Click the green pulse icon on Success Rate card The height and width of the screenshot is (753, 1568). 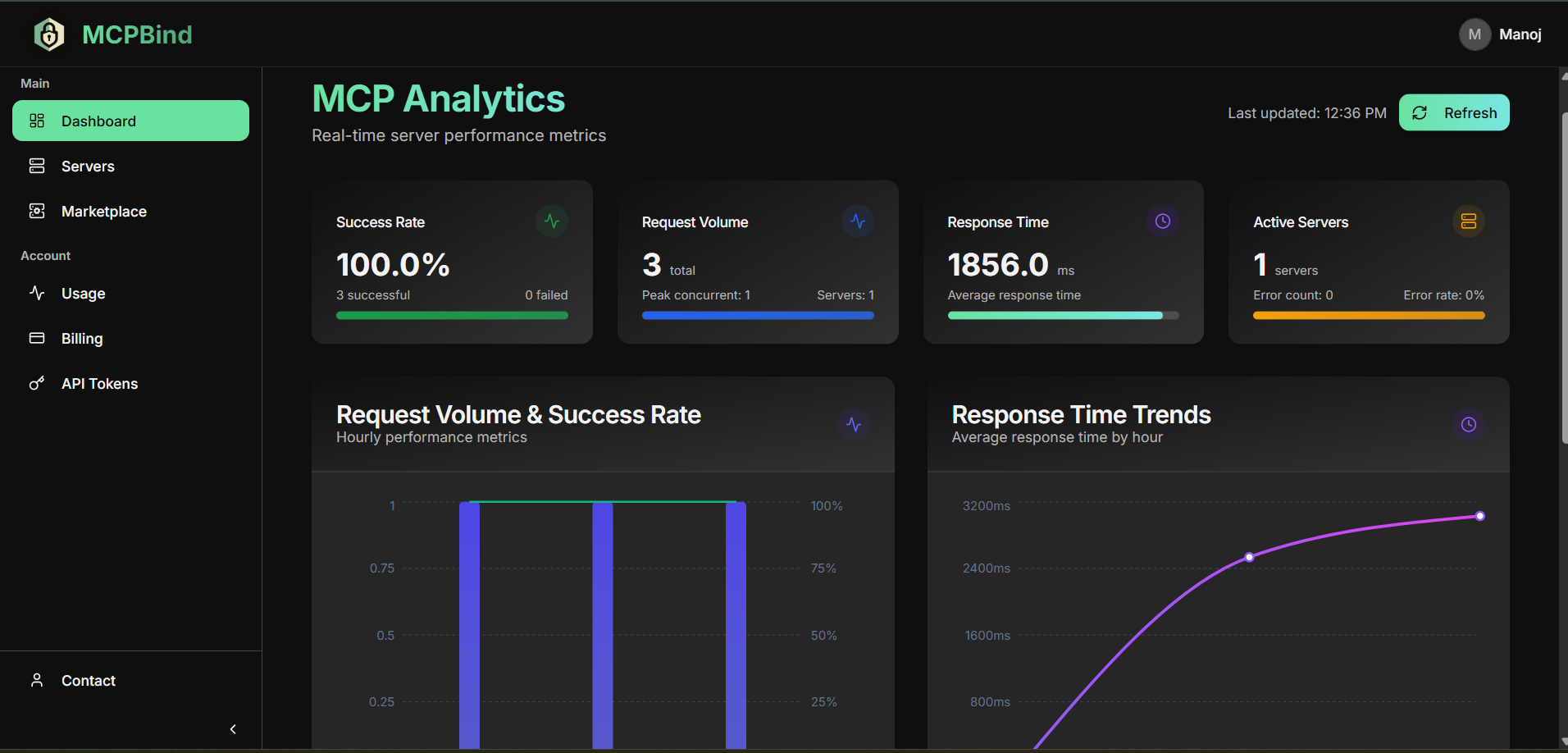pos(552,221)
